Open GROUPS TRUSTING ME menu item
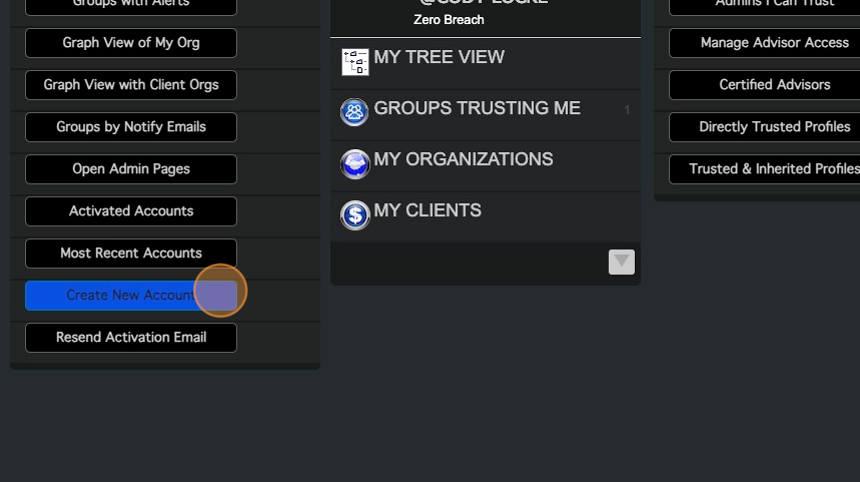Screen dimensions: 860x482 pyautogui.click(x=477, y=109)
